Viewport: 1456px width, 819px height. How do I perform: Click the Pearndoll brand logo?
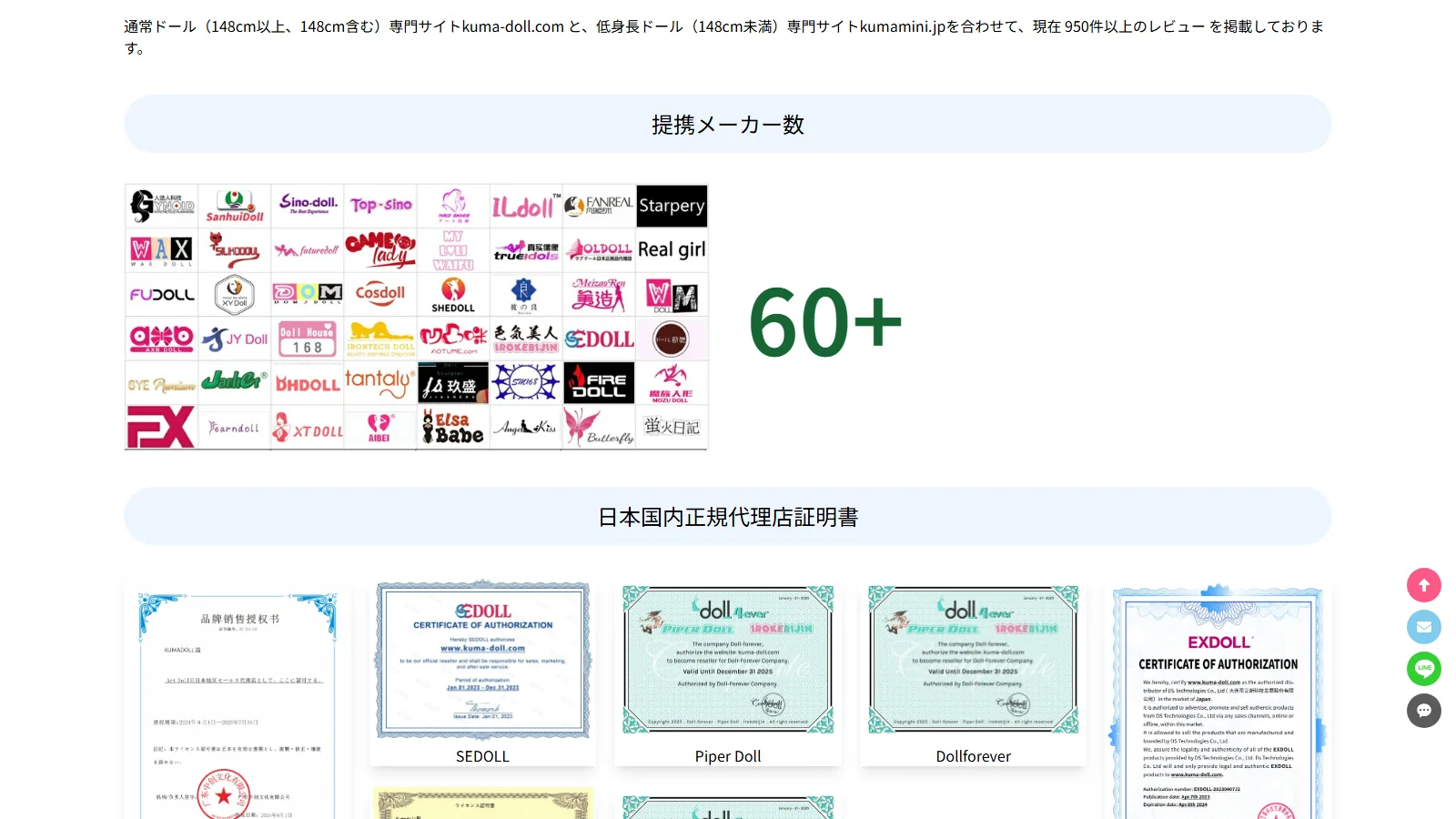pyautogui.click(x=235, y=427)
